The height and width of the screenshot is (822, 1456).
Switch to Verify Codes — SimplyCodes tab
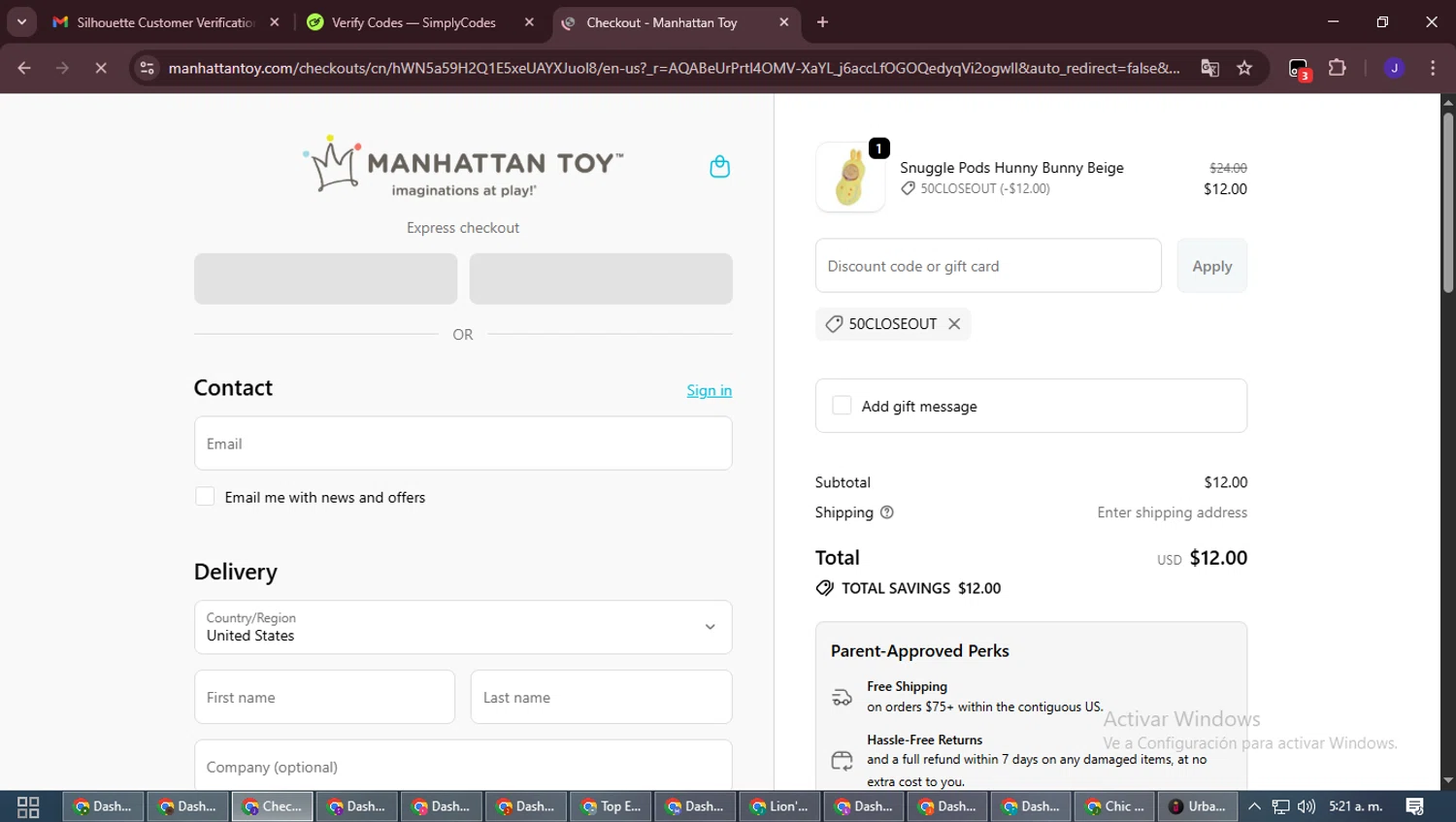coord(413,22)
